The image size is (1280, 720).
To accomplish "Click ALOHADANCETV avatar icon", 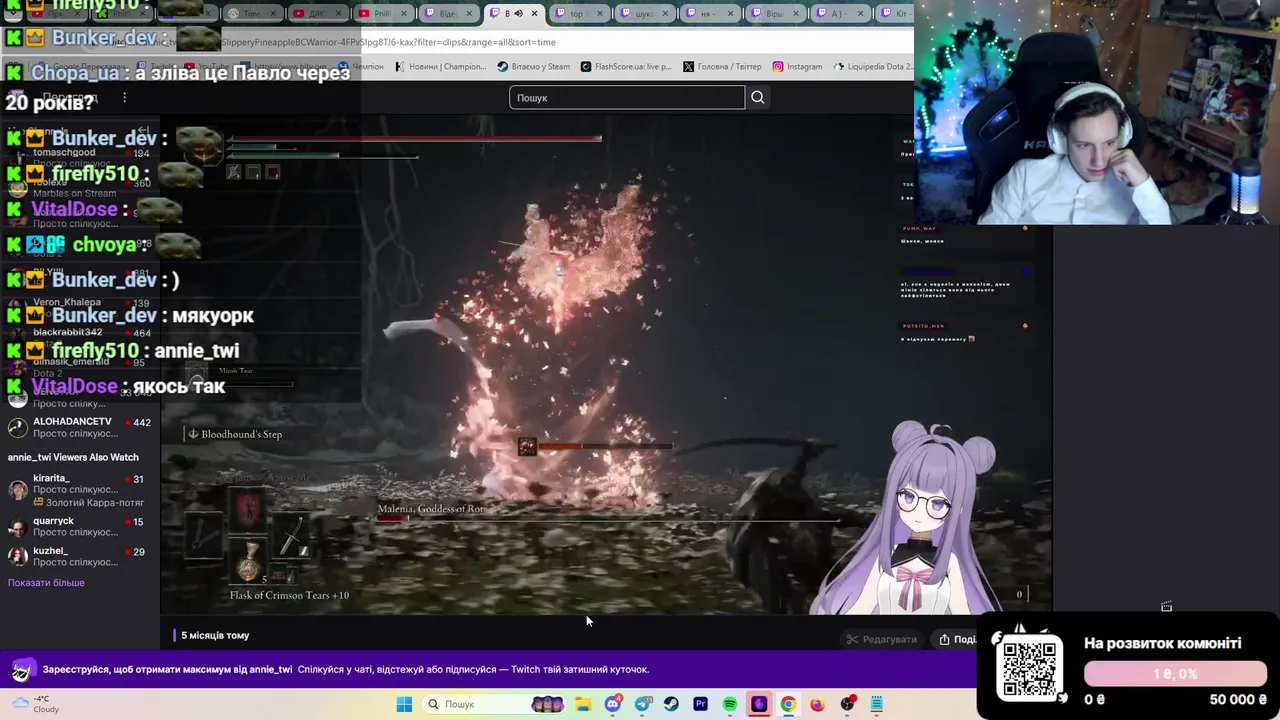I will click(18, 428).
